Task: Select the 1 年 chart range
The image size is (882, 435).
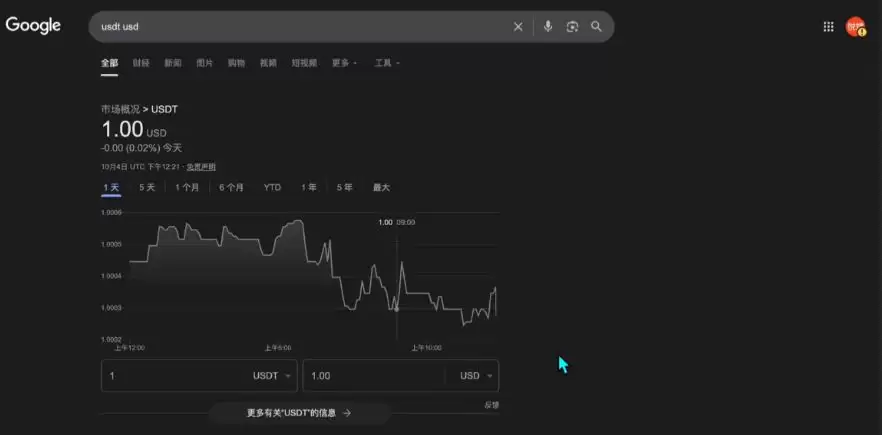Action: point(308,187)
